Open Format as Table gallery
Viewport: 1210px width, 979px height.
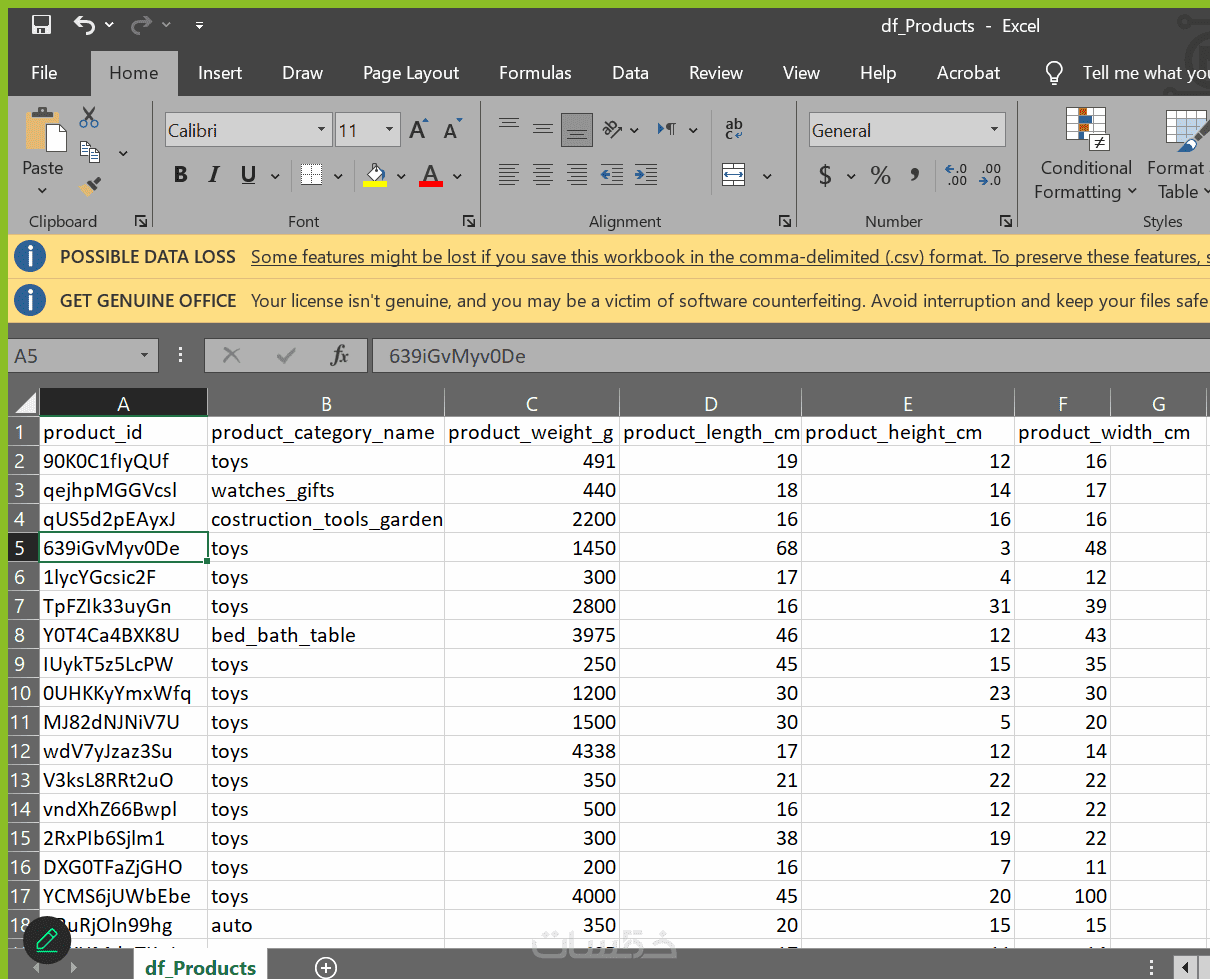click(1178, 154)
